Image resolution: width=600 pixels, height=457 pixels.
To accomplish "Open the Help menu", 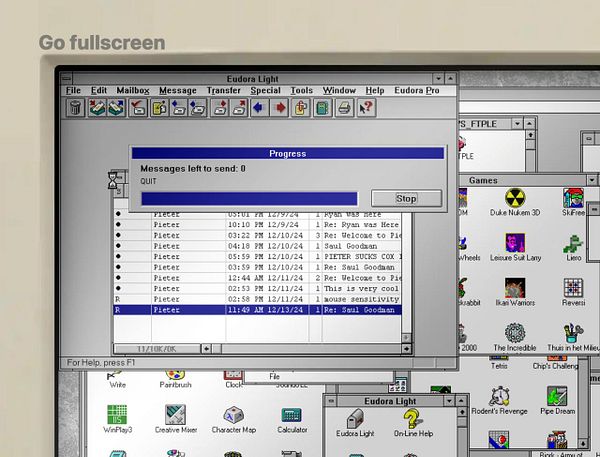I will click(375, 90).
